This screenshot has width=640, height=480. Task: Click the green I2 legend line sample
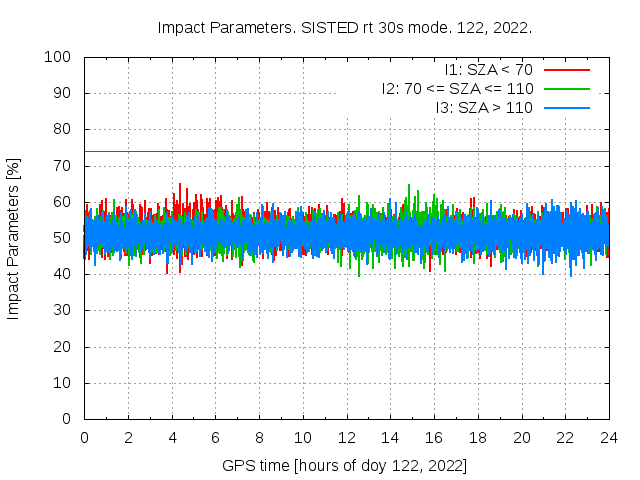click(567, 89)
